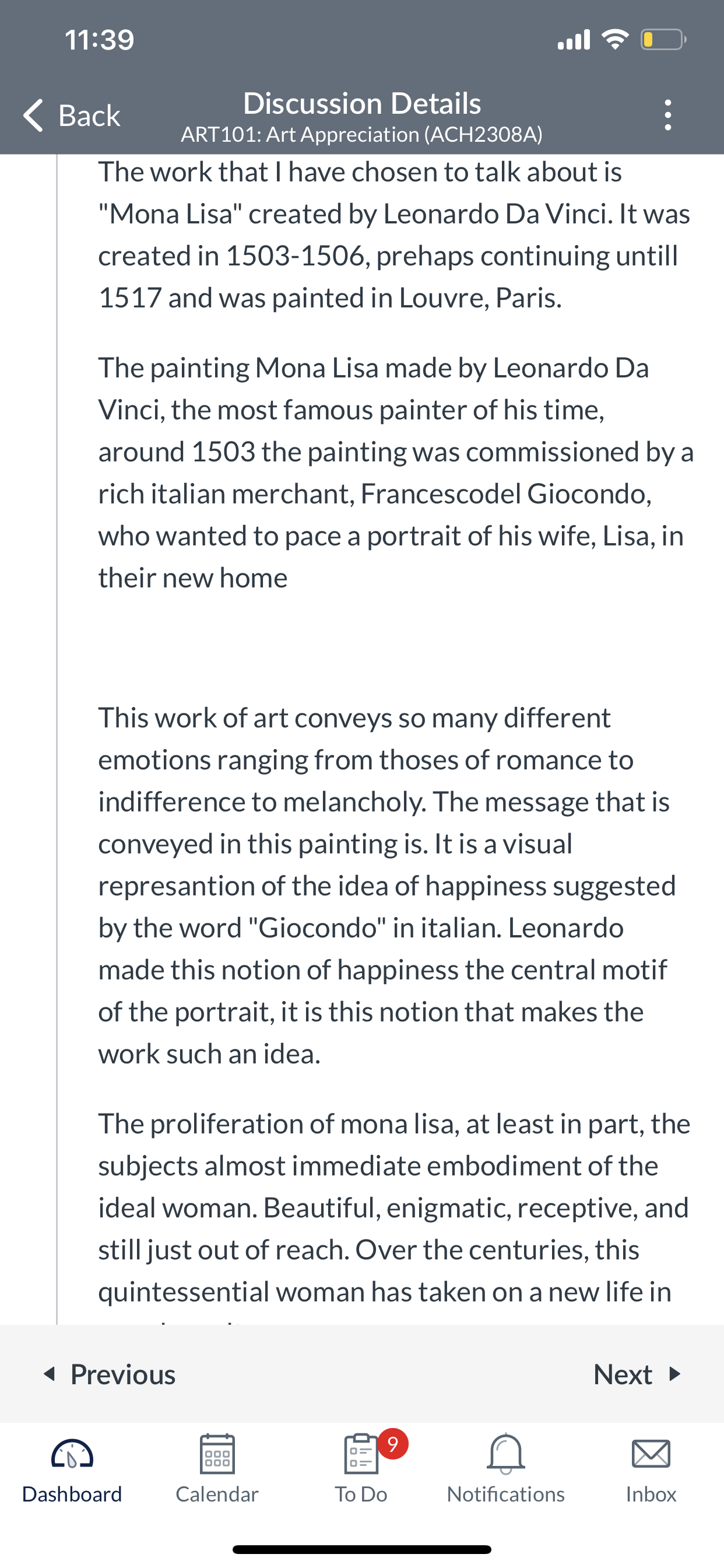
Task: Tap the home indicator bar at bottom
Action: click(x=361, y=1549)
